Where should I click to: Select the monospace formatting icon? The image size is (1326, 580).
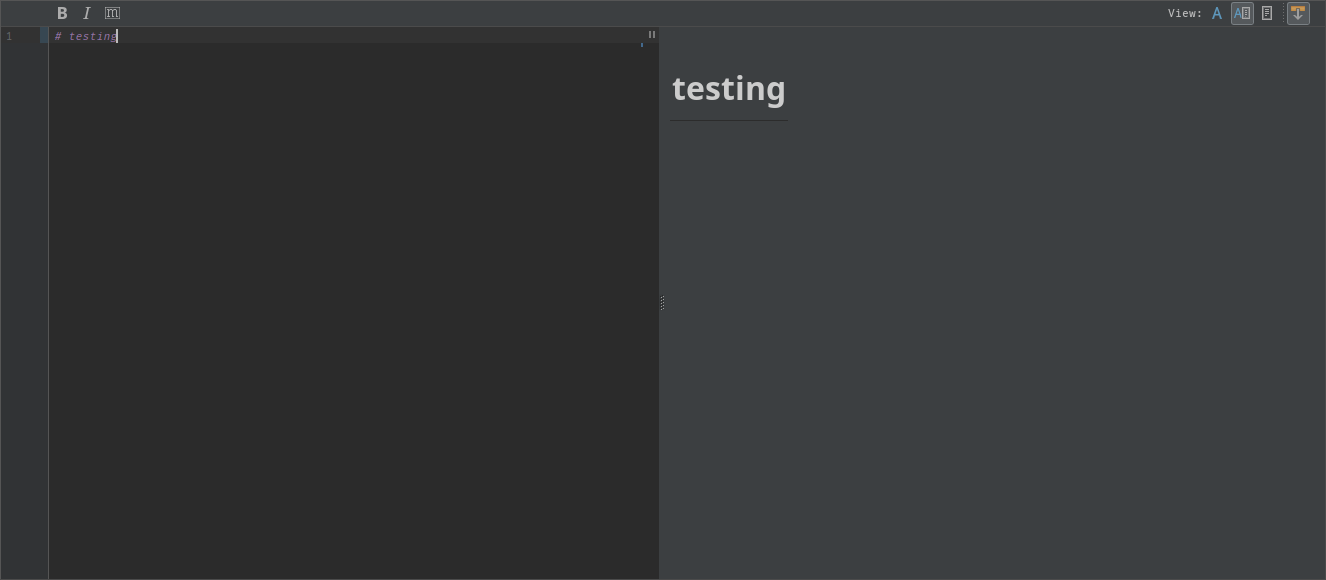coord(112,13)
